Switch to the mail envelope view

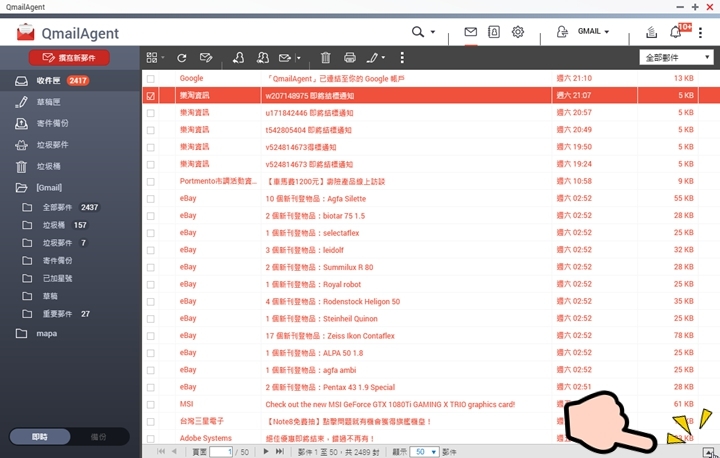click(x=470, y=32)
